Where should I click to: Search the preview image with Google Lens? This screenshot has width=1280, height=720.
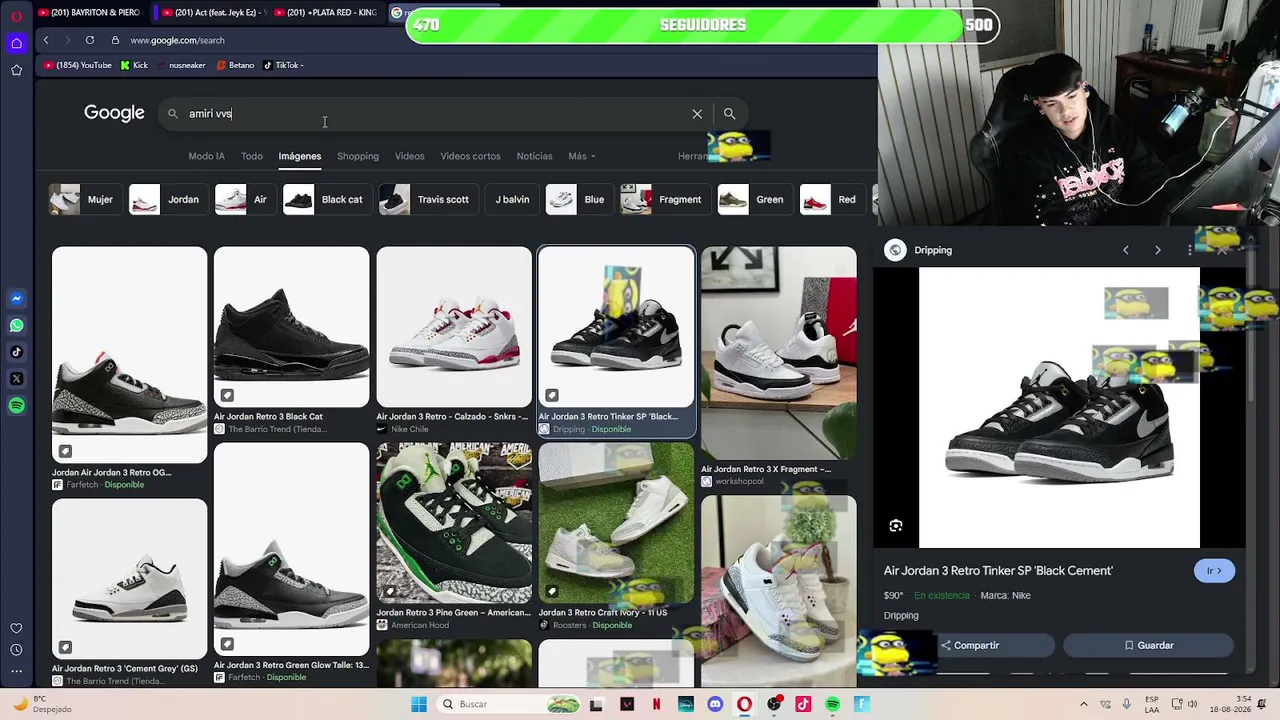click(x=896, y=526)
